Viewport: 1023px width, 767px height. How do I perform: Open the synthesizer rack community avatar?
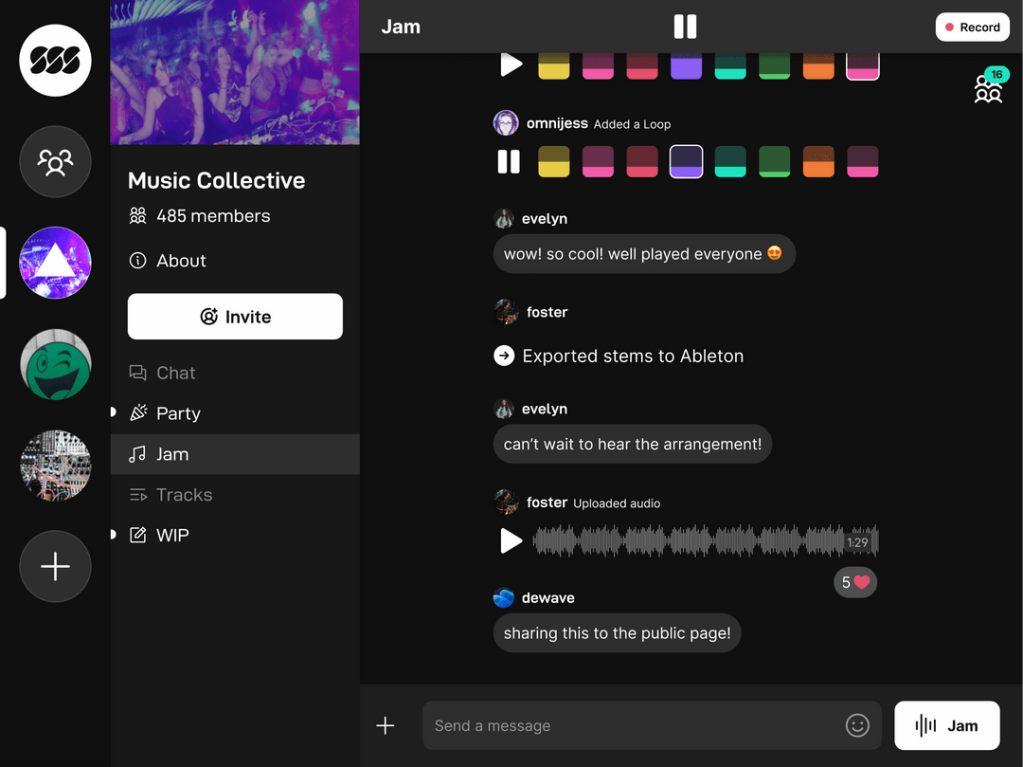pyautogui.click(x=55, y=465)
